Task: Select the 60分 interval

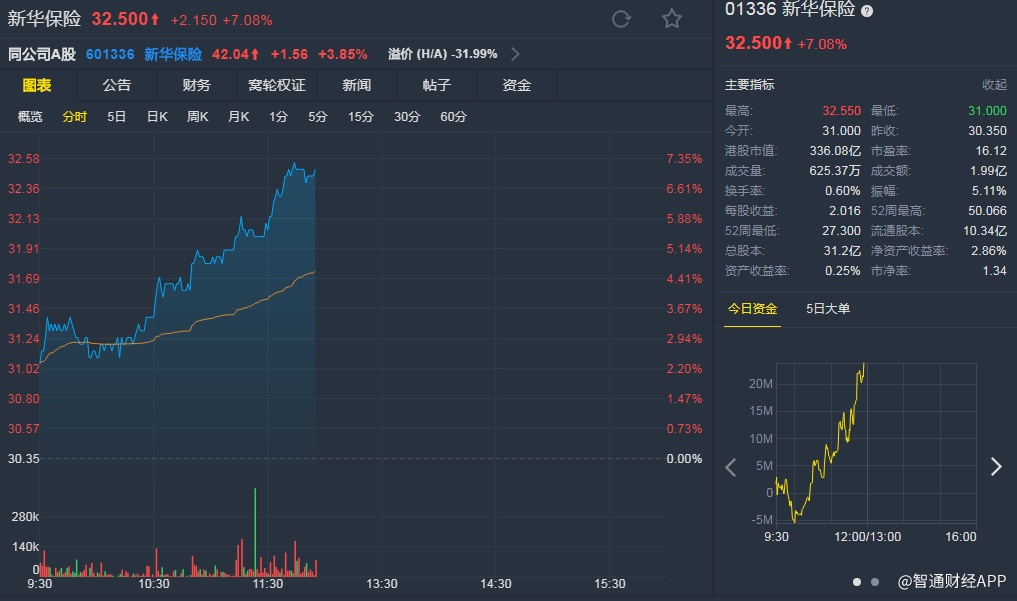Action: pyautogui.click(x=453, y=117)
